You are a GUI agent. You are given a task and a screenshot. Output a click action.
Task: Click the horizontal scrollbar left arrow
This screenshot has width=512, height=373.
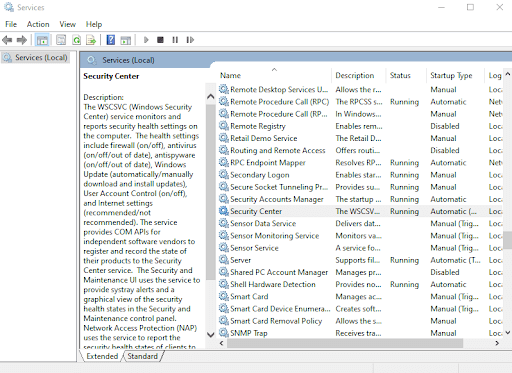click(221, 343)
